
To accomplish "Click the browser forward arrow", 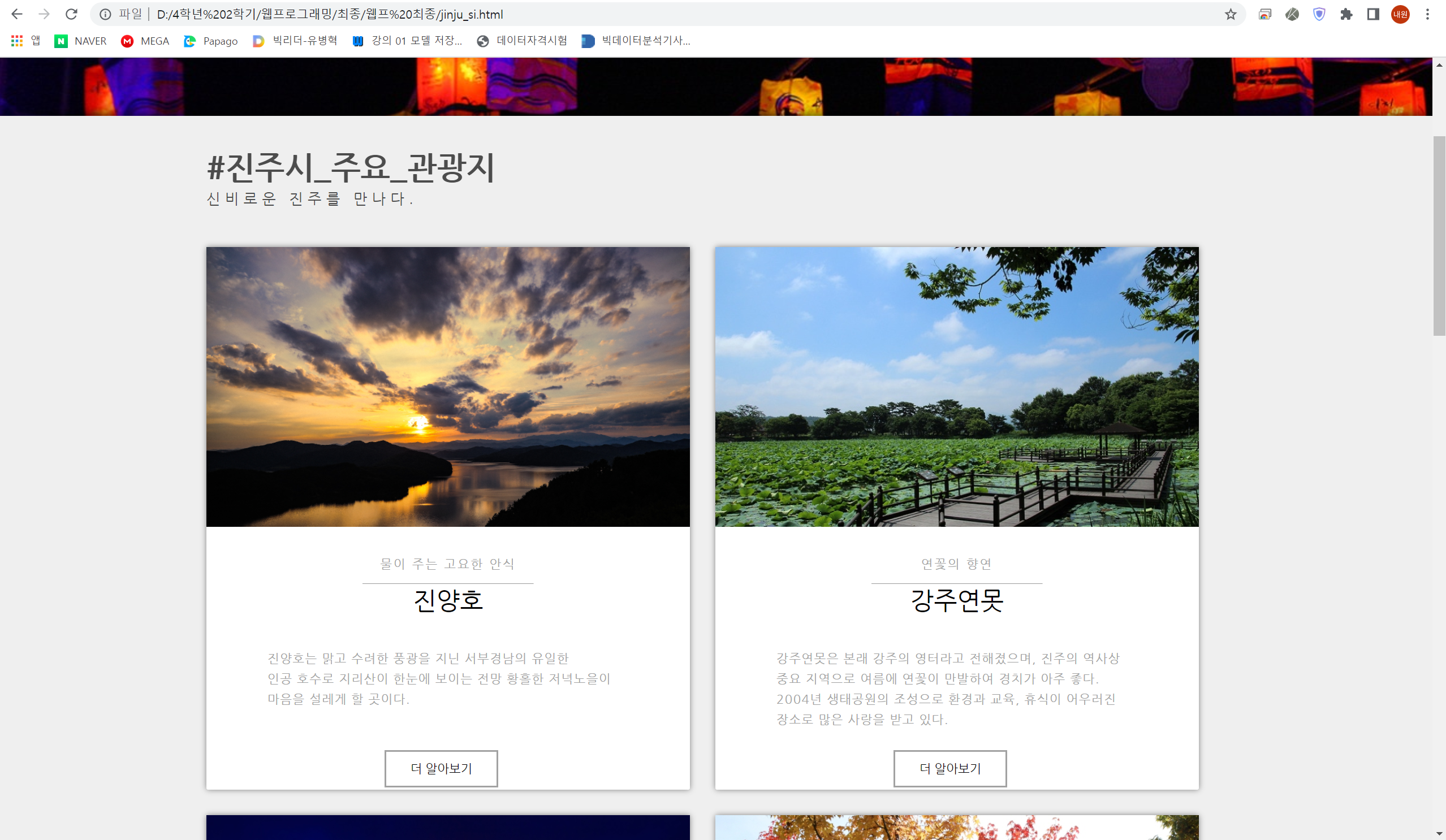I will (x=44, y=14).
